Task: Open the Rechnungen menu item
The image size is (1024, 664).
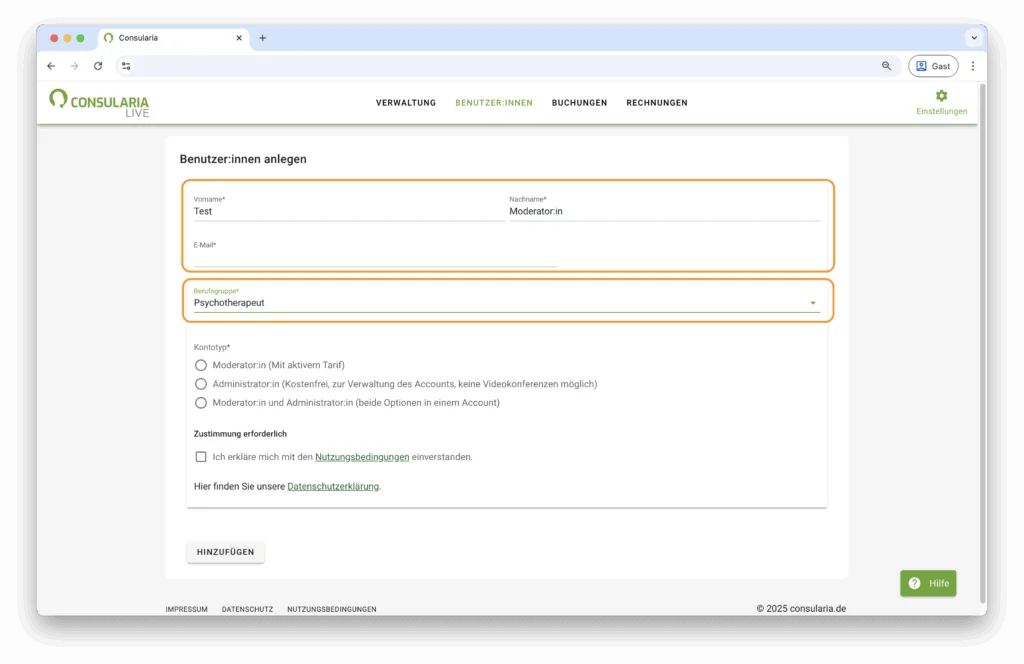Action: pos(656,103)
